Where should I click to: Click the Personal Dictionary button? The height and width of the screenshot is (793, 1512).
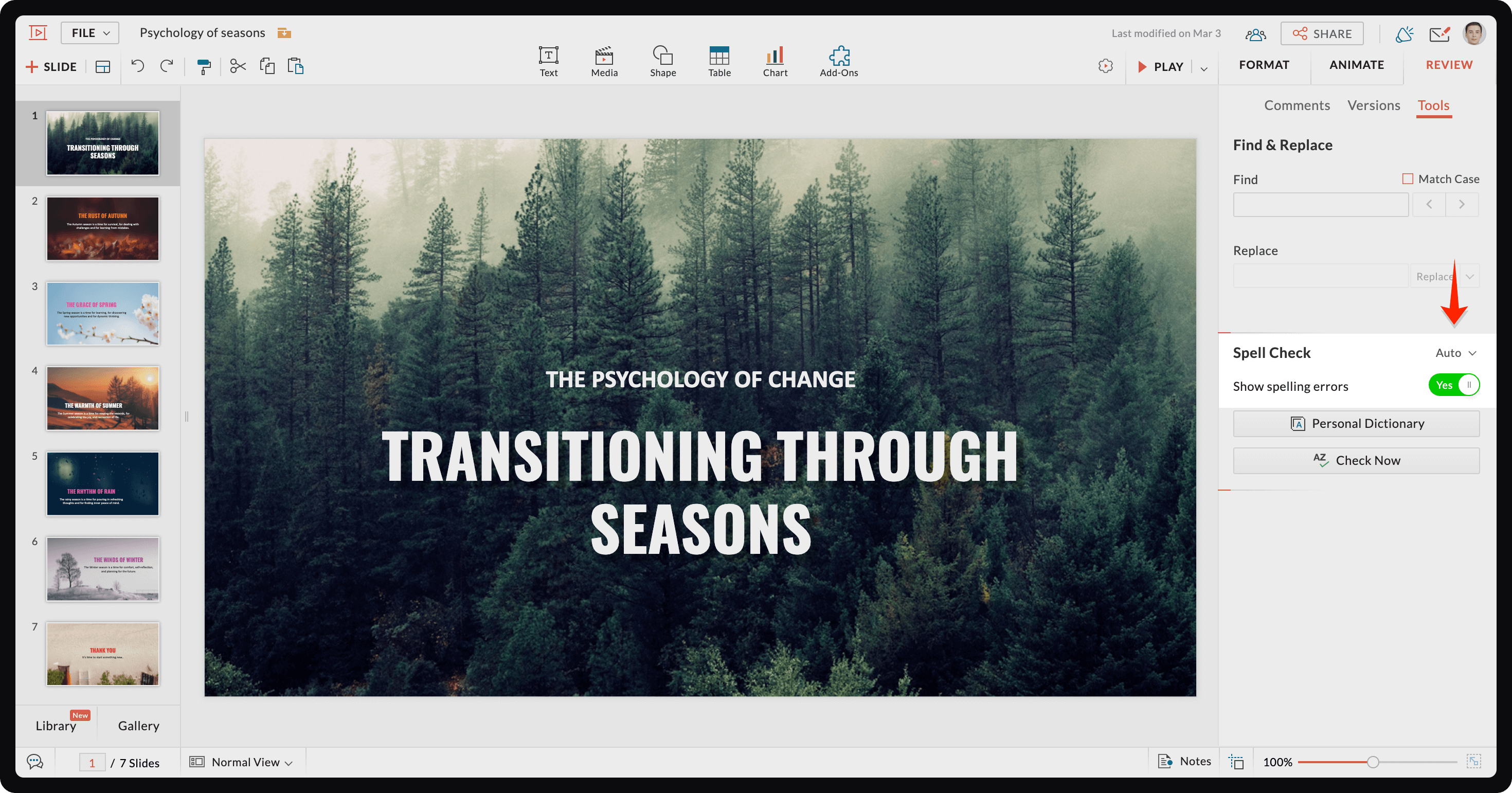pos(1357,423)
